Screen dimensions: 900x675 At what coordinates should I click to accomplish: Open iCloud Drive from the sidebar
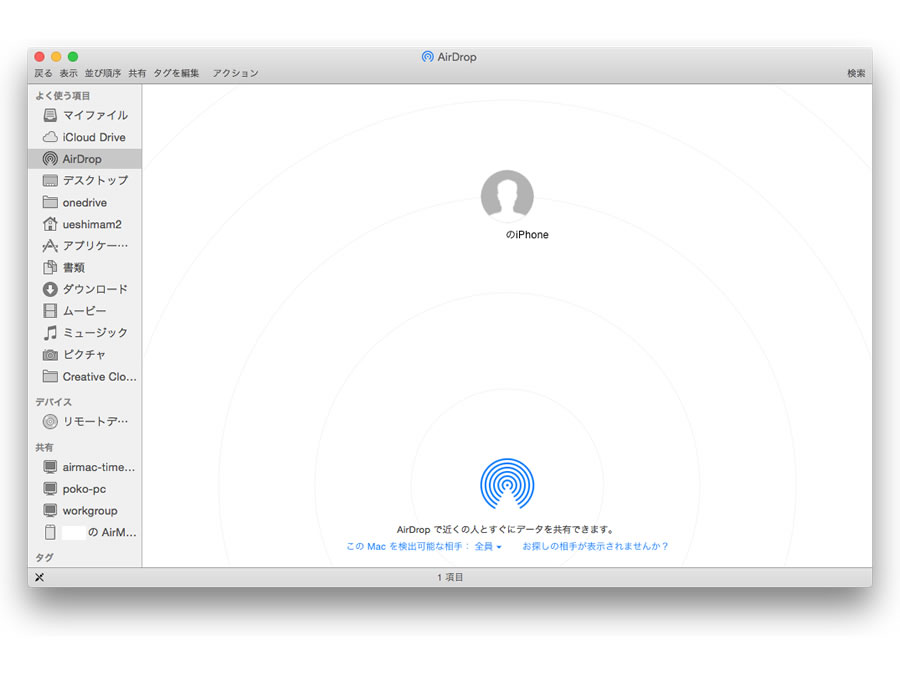pyautogui.click(x=85, y=137)
